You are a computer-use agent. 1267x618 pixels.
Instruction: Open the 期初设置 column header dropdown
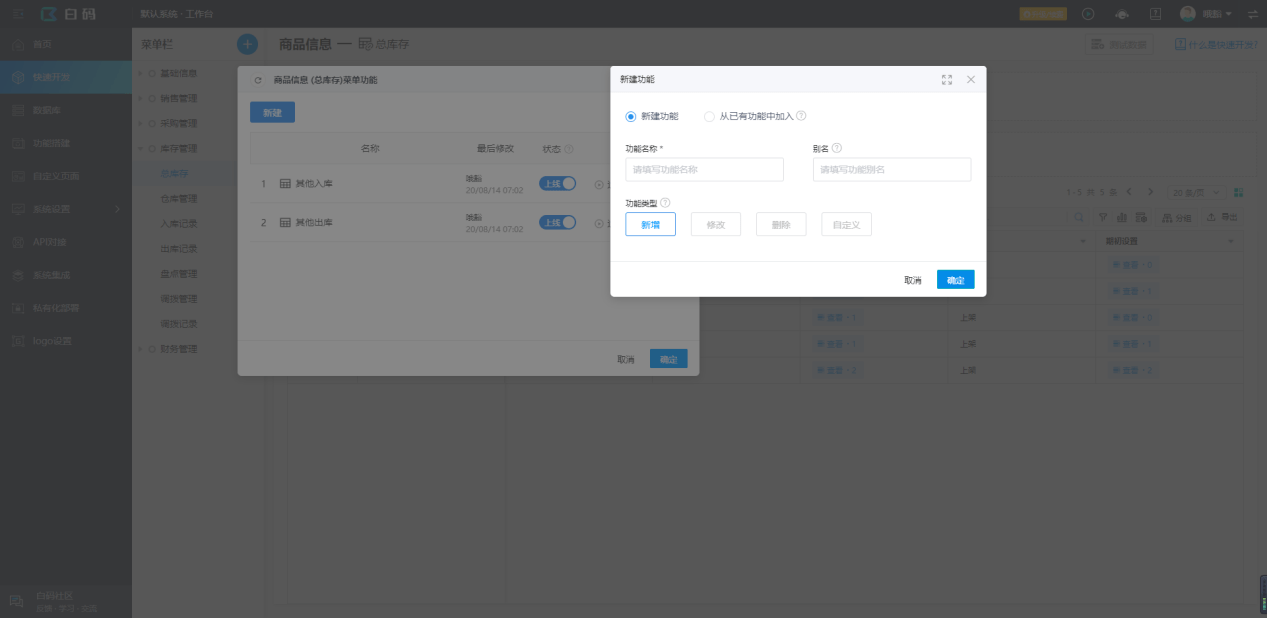click(1231, 242)
